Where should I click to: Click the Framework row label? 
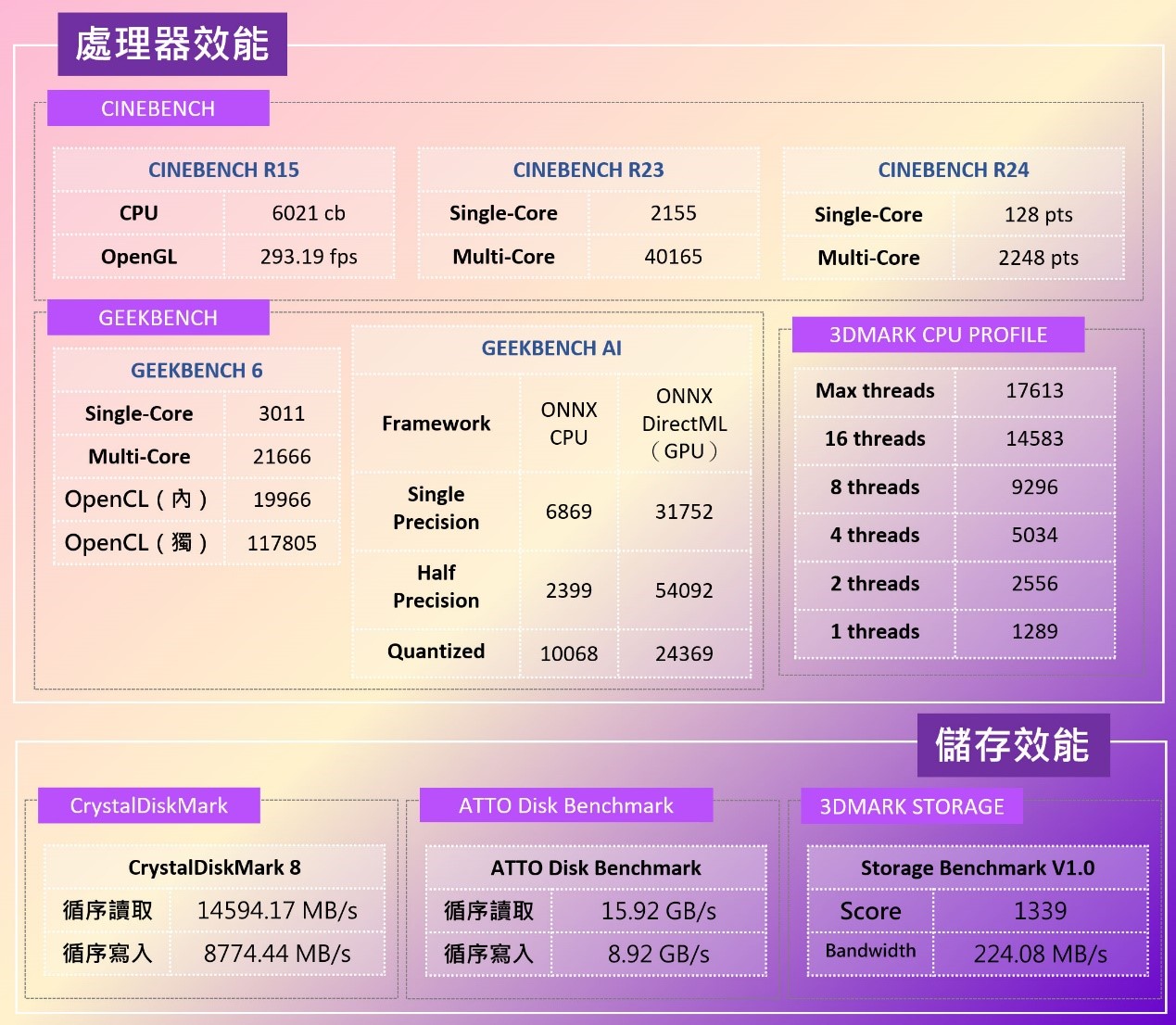436,424
